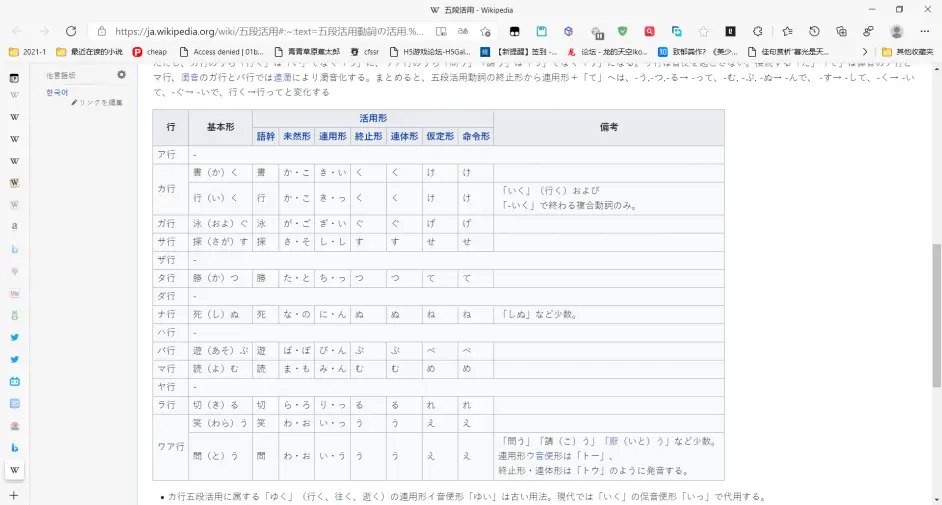Image resolution: width=942 pixels, height=505 pixels.
Task: Click the user profile avatar
Action: pyautogui.click(x=896, y=31)
